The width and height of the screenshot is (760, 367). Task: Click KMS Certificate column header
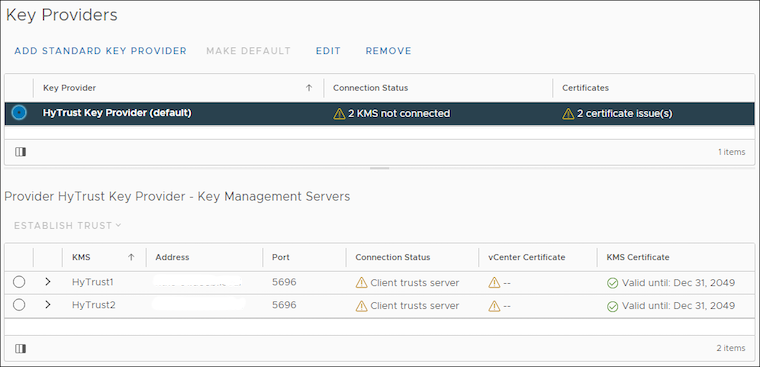[638, 257]
